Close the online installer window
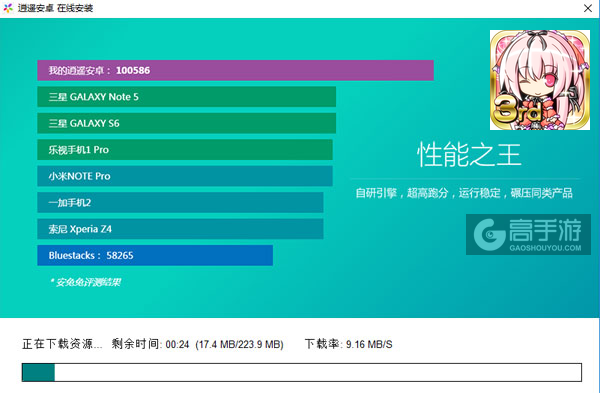600x393 pixels. click(x=588, y=8)
